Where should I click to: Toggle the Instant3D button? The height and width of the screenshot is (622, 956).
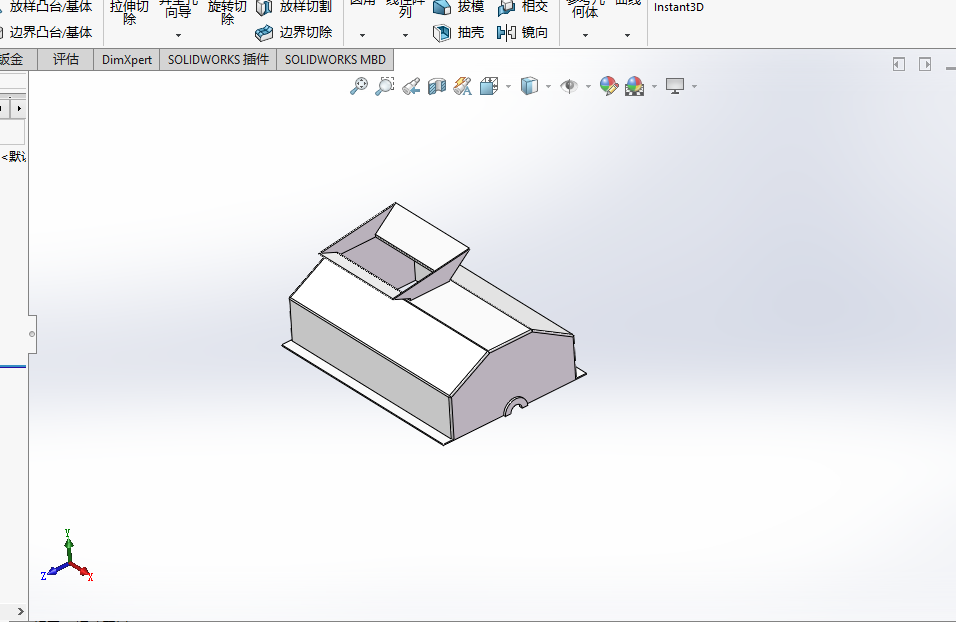click(679, 7)
